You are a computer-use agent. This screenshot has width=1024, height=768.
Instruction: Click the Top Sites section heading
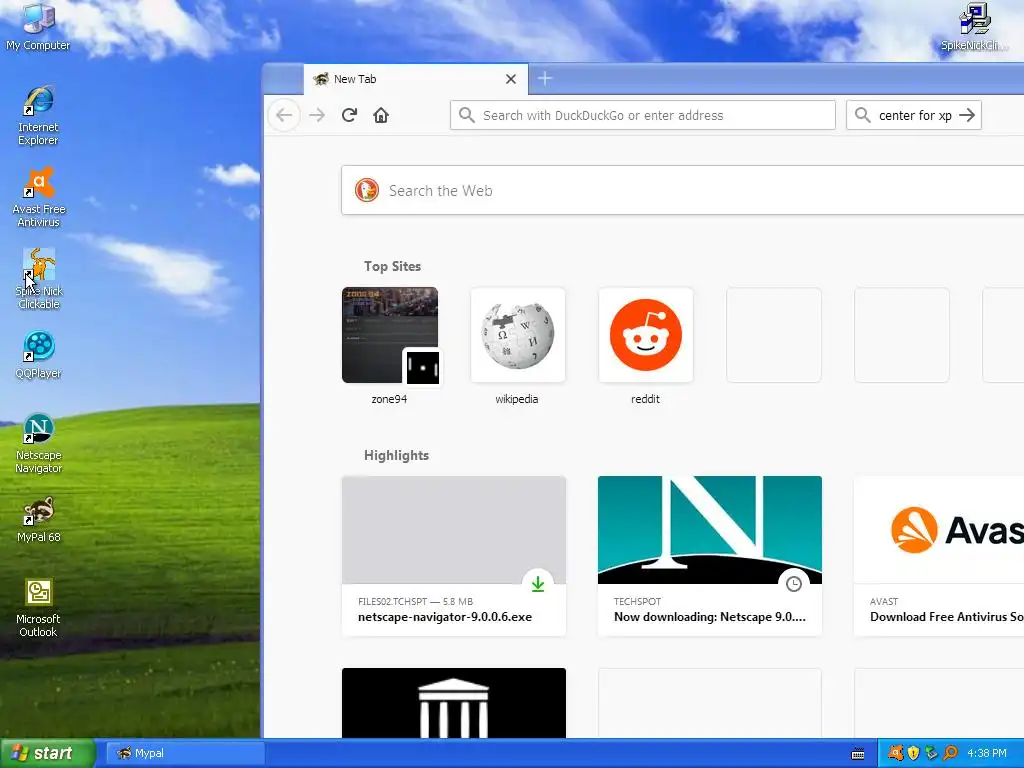pyautogui.click(x=392, y=266)
